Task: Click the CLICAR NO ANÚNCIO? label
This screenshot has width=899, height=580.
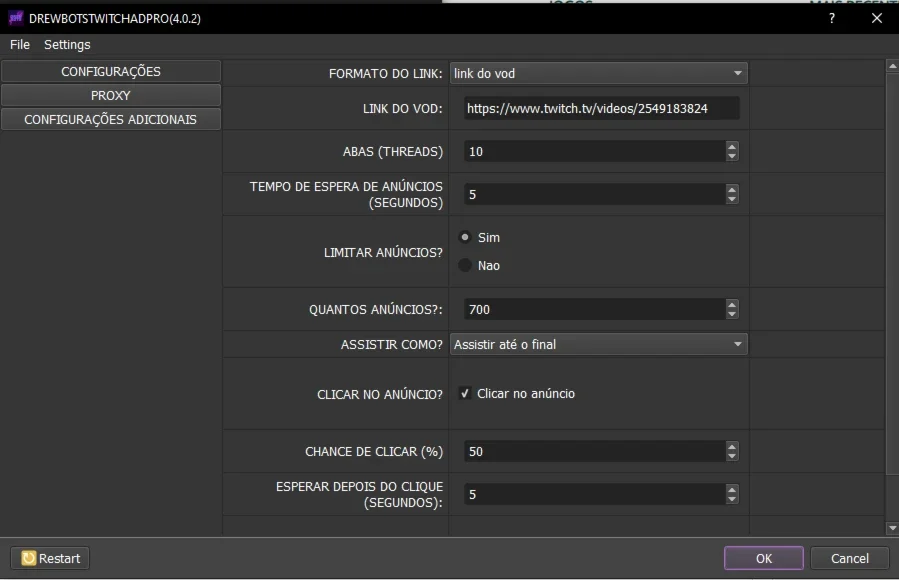Action: click(x=380, y=394)
